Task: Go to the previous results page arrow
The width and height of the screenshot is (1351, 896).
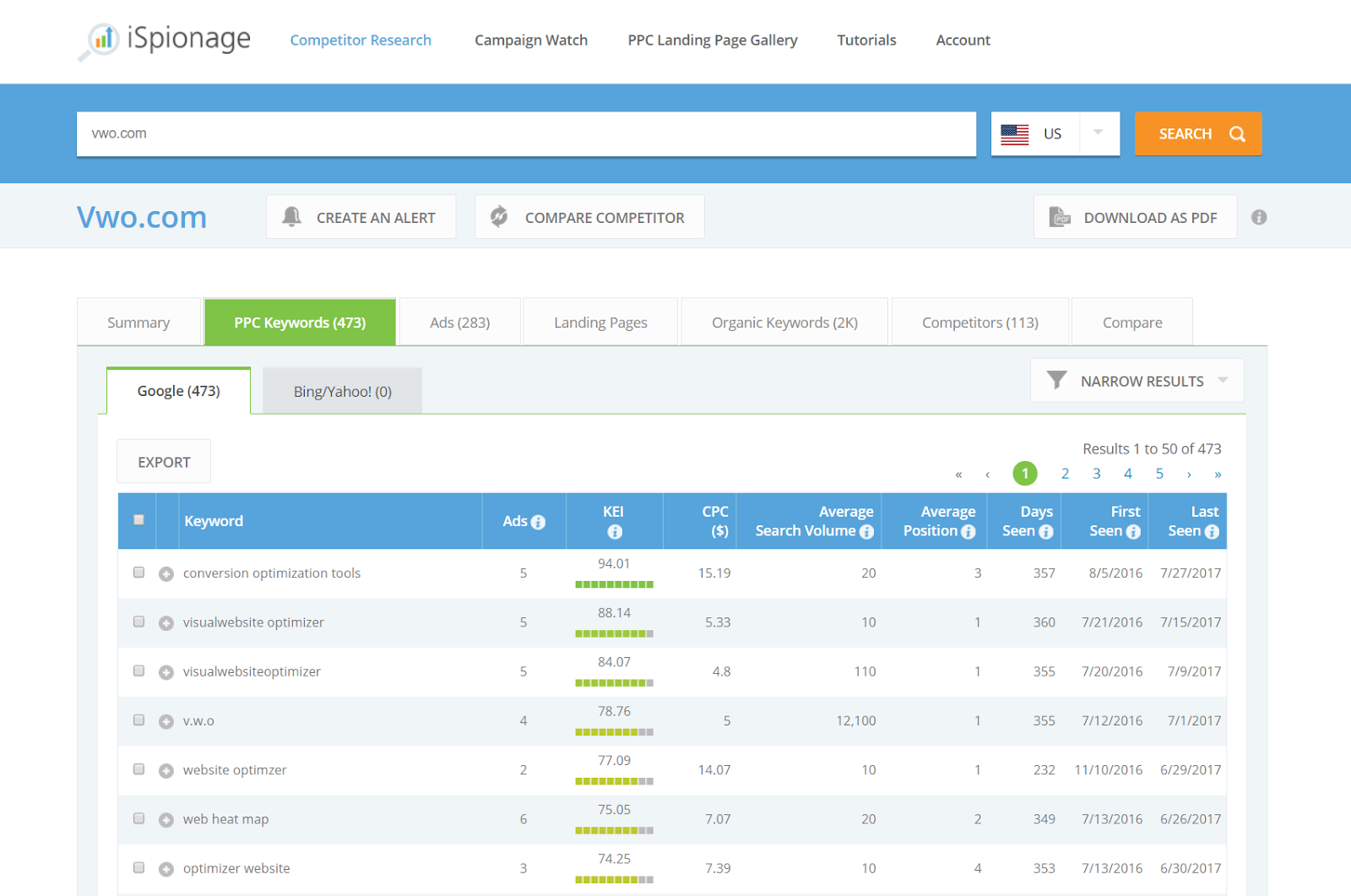Action: tap(987, 475)
